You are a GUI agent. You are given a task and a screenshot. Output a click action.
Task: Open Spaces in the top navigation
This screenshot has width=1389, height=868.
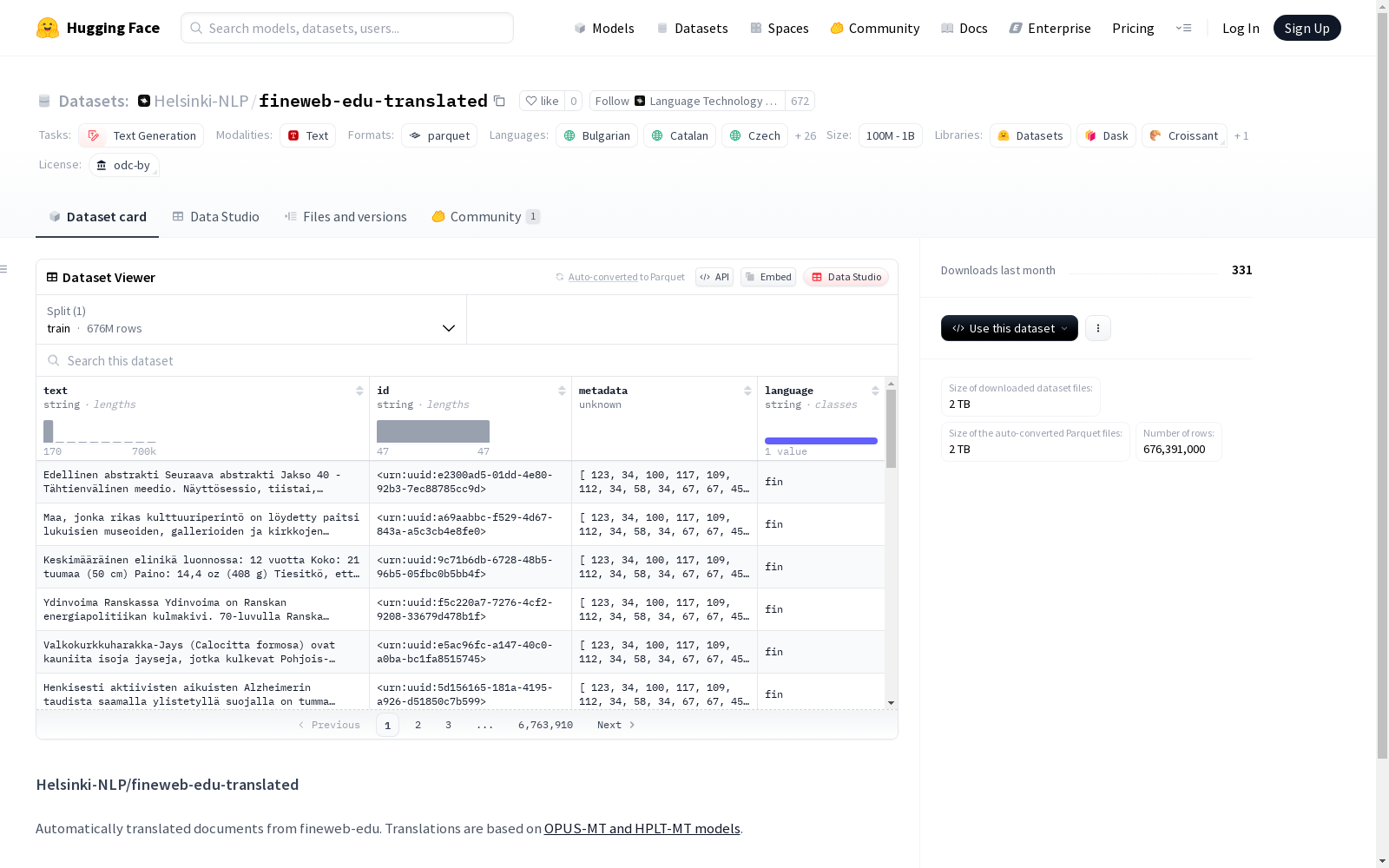coord(780,28)
